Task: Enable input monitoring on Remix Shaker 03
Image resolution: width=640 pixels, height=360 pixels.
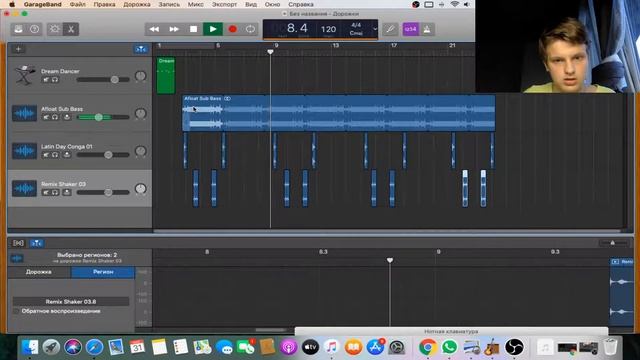Action: [67, 192]
